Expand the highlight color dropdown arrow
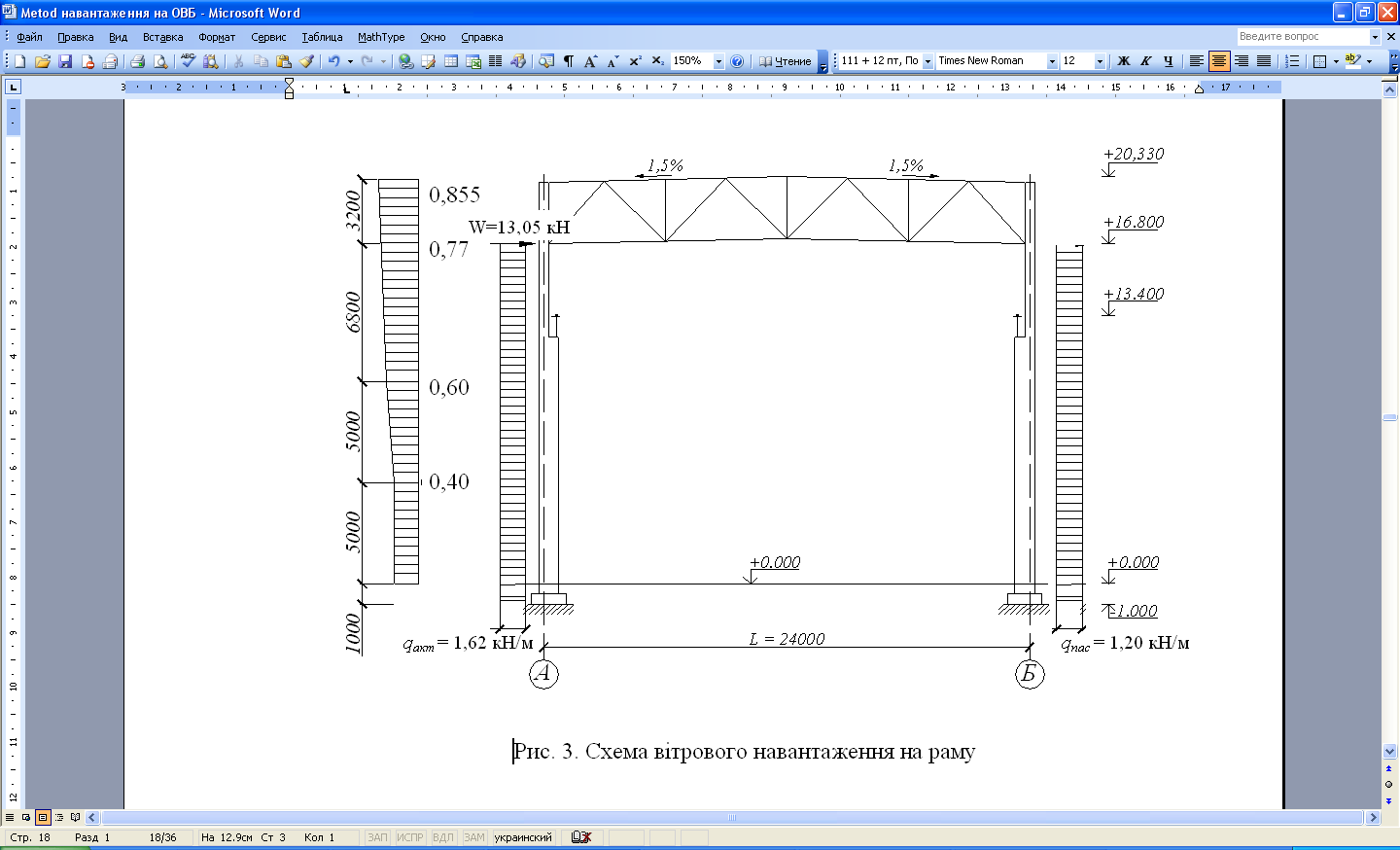1400x850 pixels. pos(1369,61)
